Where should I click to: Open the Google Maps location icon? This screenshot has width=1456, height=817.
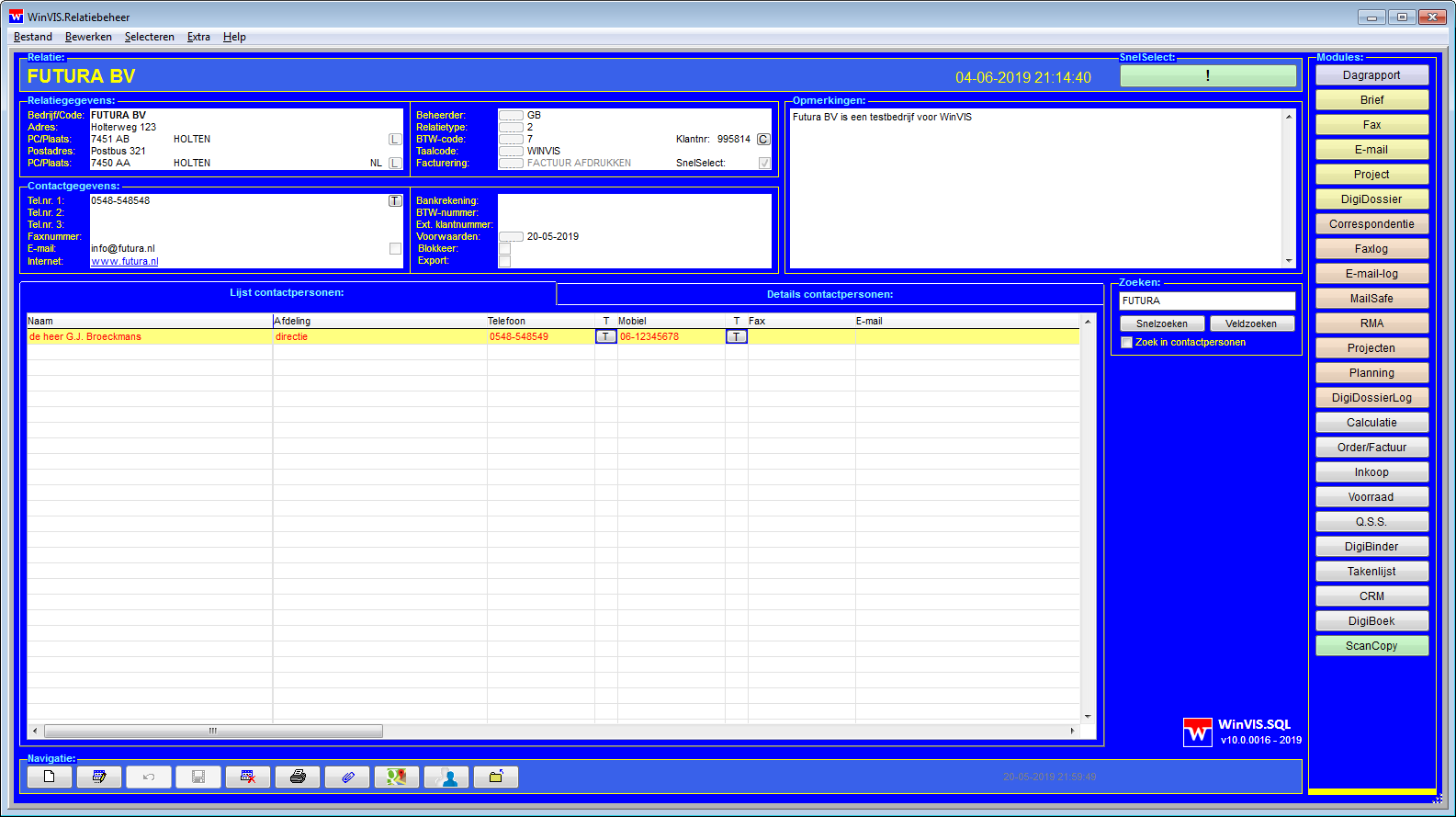coord(397,777)
